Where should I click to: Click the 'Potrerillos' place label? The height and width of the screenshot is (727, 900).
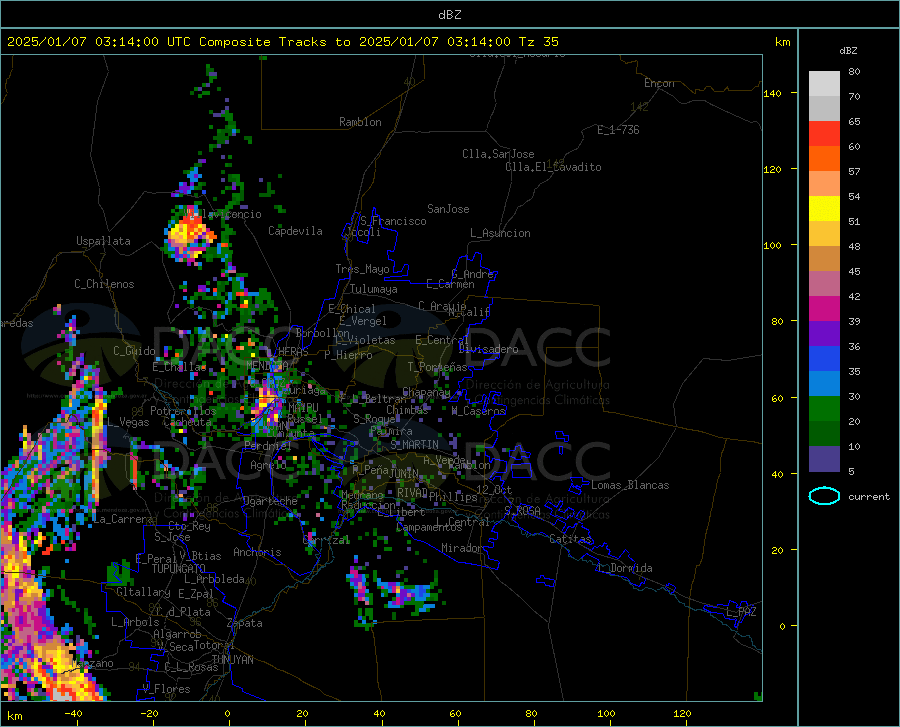tap(183, 411)
